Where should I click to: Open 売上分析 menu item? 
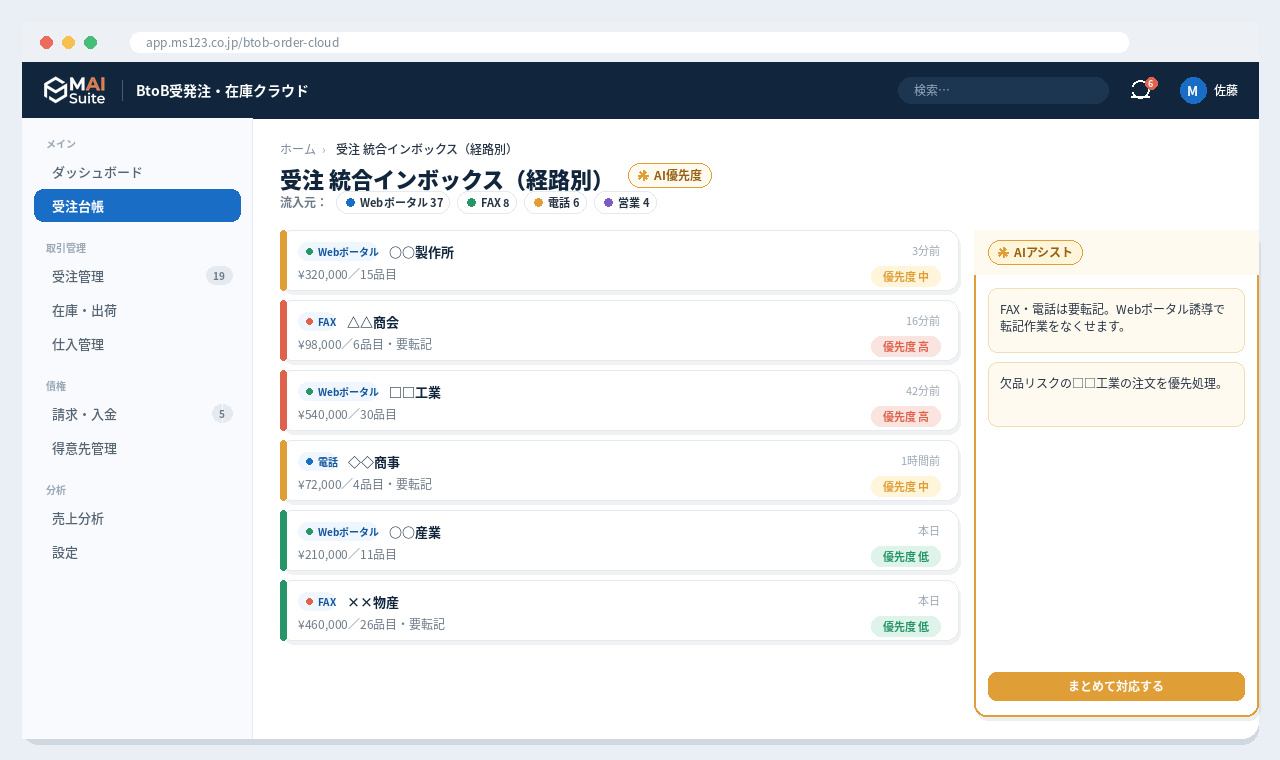pos(137,518)
